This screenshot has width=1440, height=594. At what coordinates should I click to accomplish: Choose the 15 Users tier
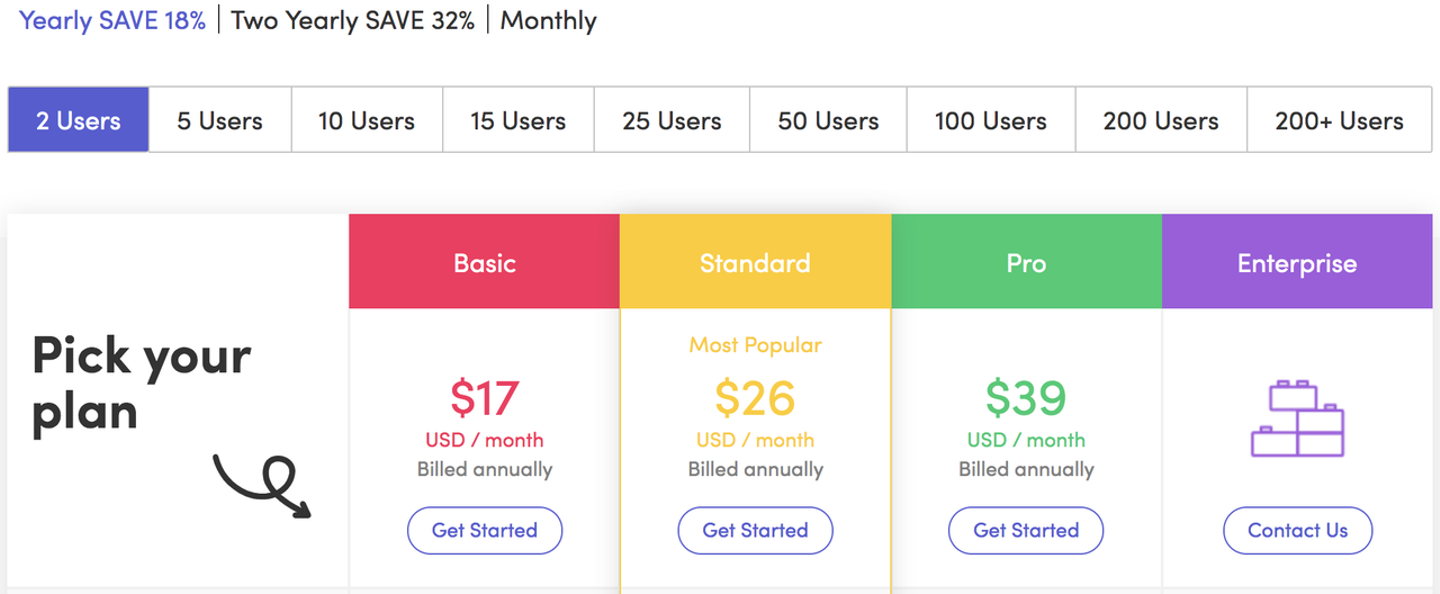(518, 120)
